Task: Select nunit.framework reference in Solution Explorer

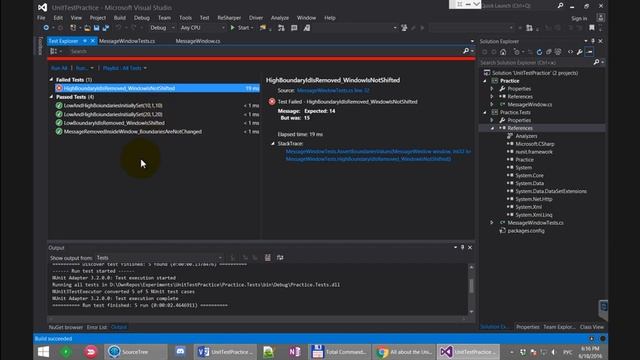Action: pyautogui.click(x=533, y=152)
